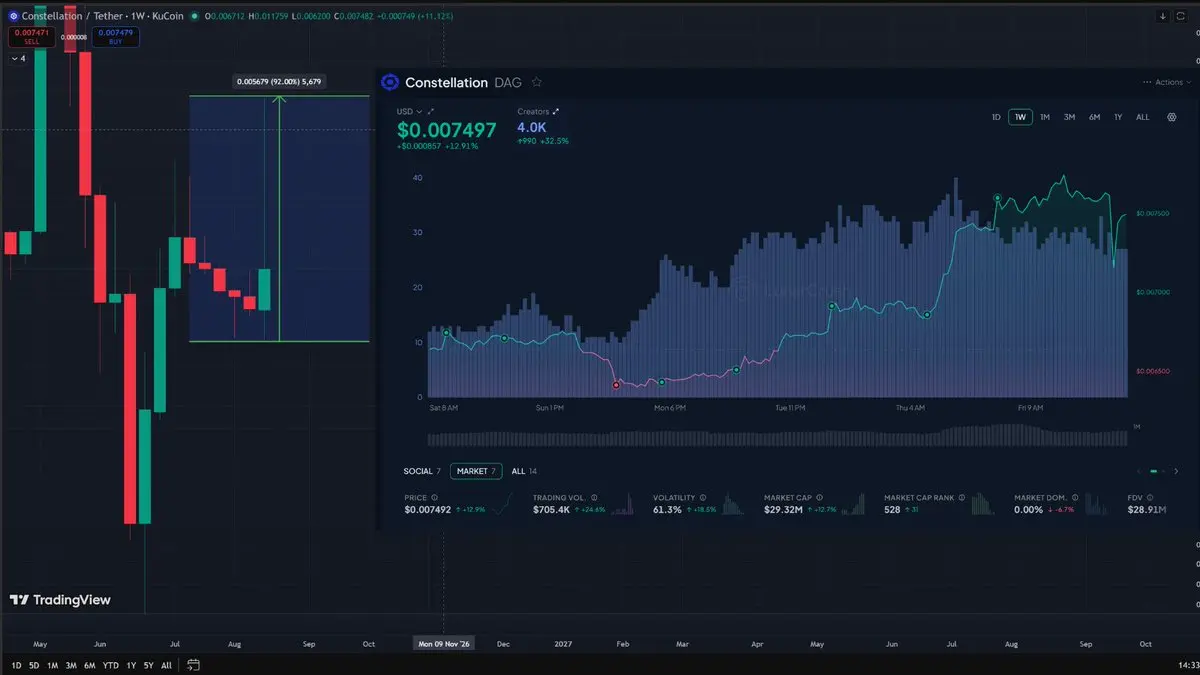Expand the collapsed indicators list showing 4
Screen dimensions: 1200x675
tap(18, 59)
